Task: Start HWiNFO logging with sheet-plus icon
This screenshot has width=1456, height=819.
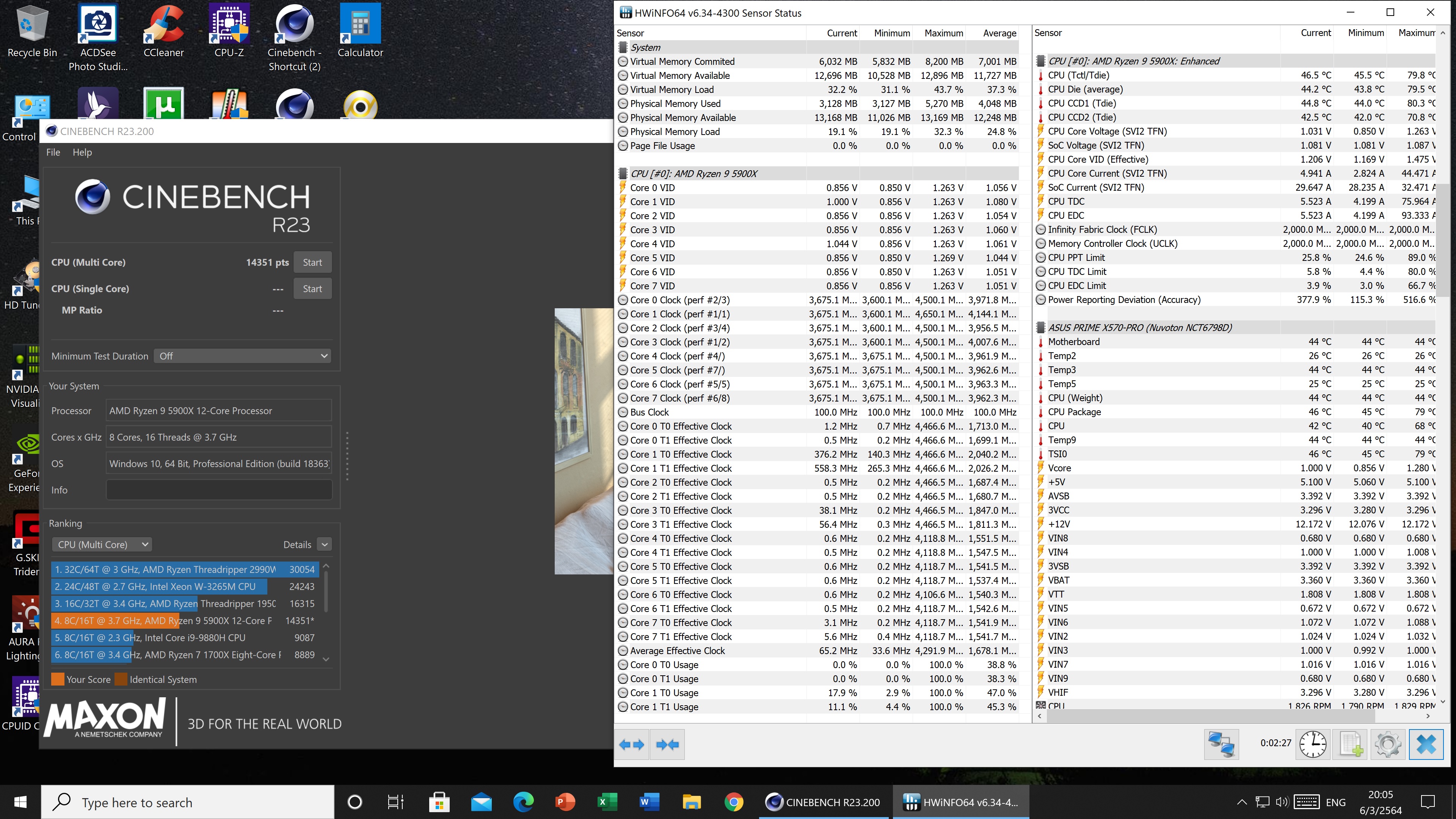Action: (1350, 744)
